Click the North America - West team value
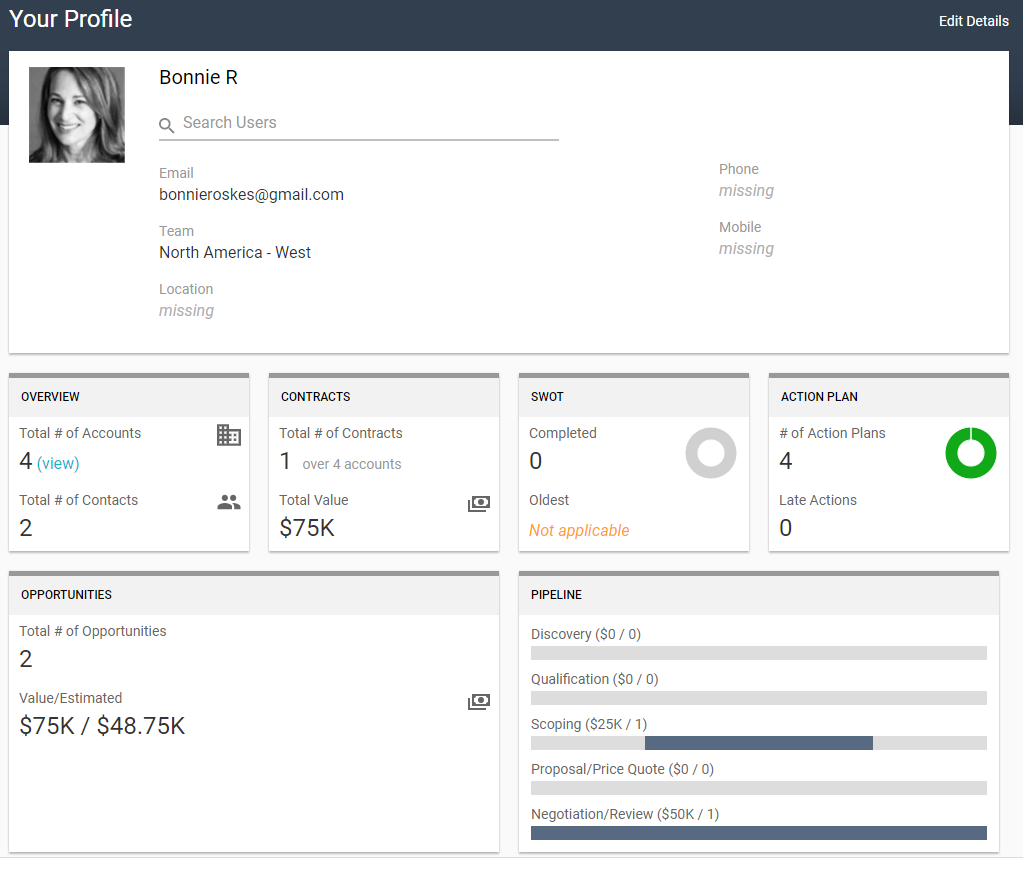Viewport: 1023px width, 871px height. pos(235,253)
